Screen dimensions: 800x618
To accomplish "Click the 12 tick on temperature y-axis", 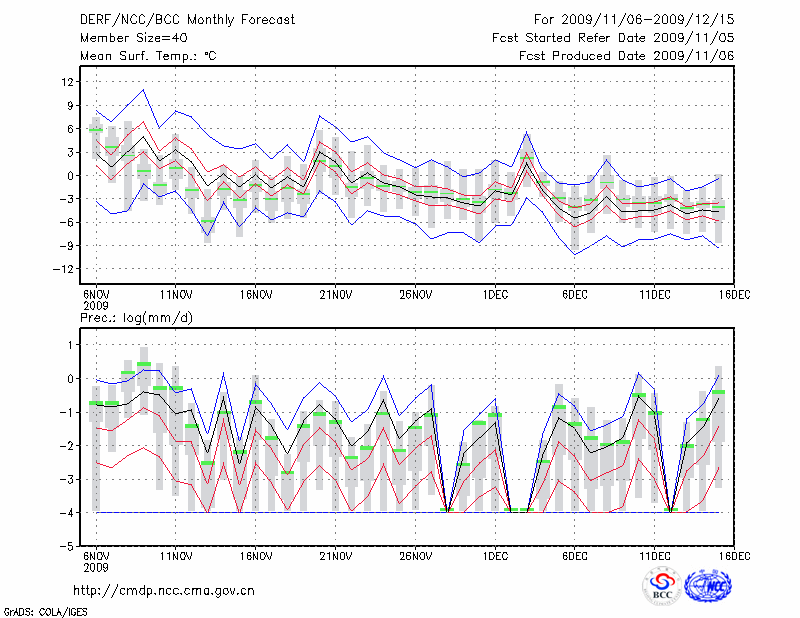I will pyautogui.click(x=68, y=82).
